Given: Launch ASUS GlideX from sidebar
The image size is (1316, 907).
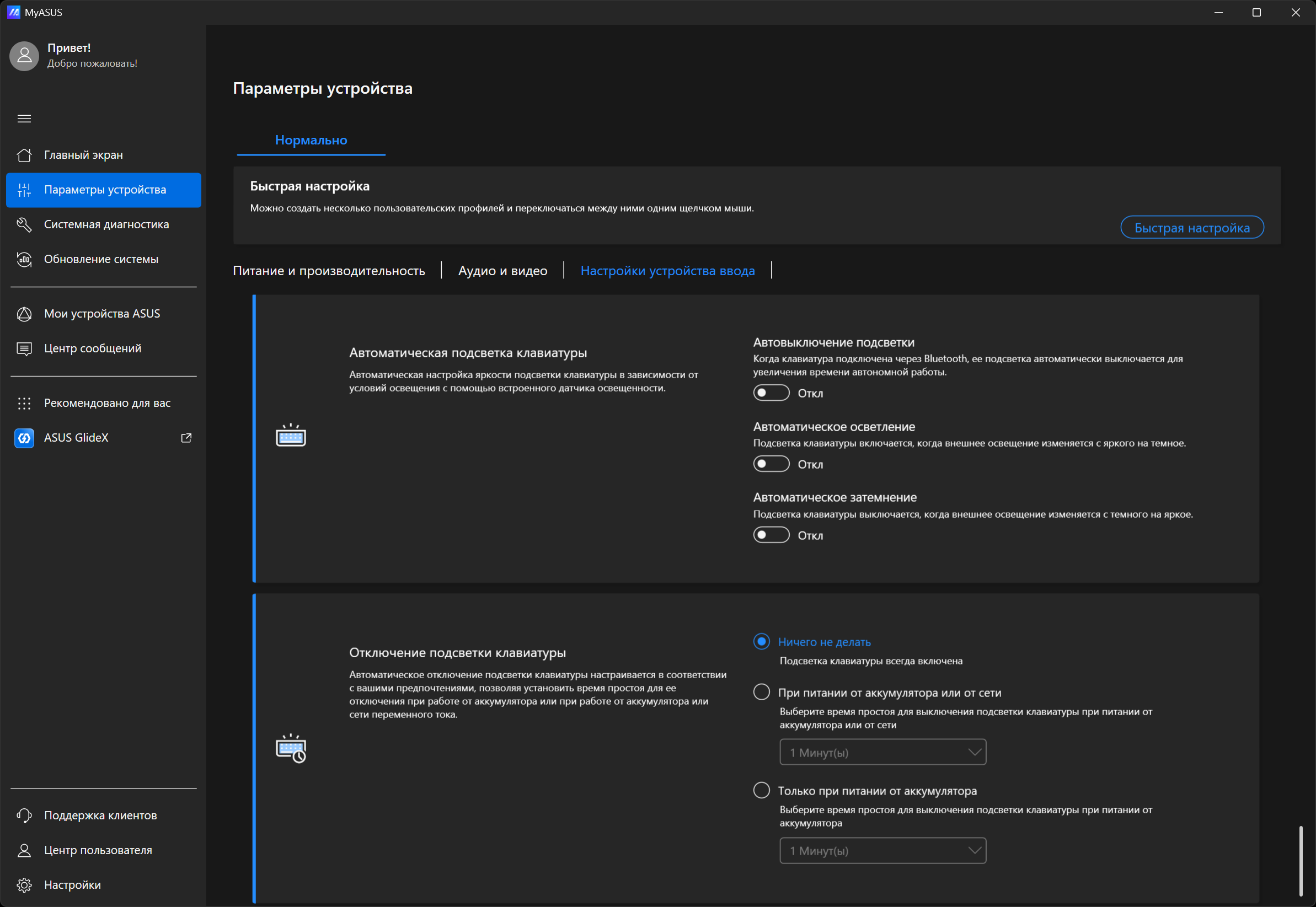Looking at the screenshot, I should tap(104, 438).
